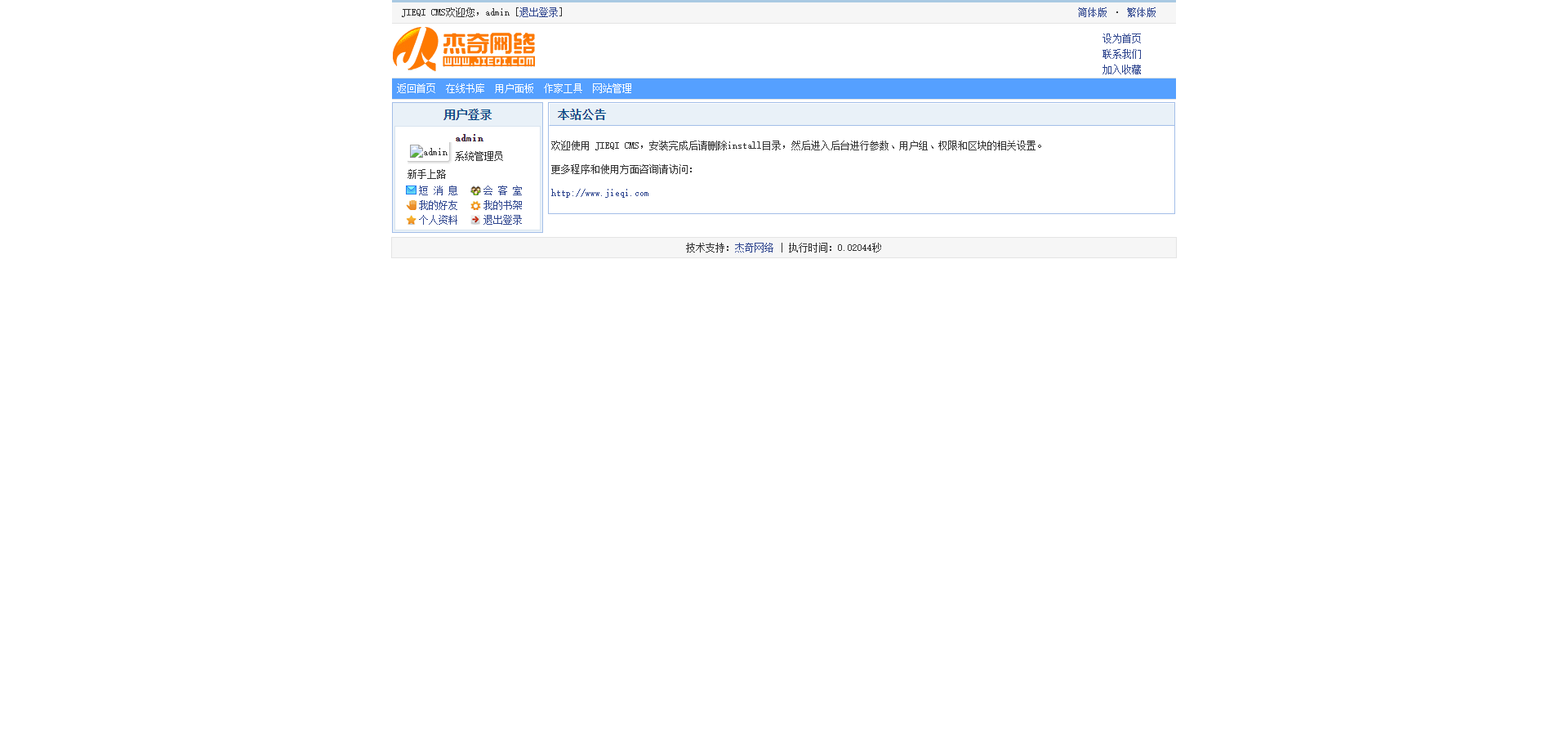
Task: Click the 加入收藏 link
Action: tap(1121, 70)
